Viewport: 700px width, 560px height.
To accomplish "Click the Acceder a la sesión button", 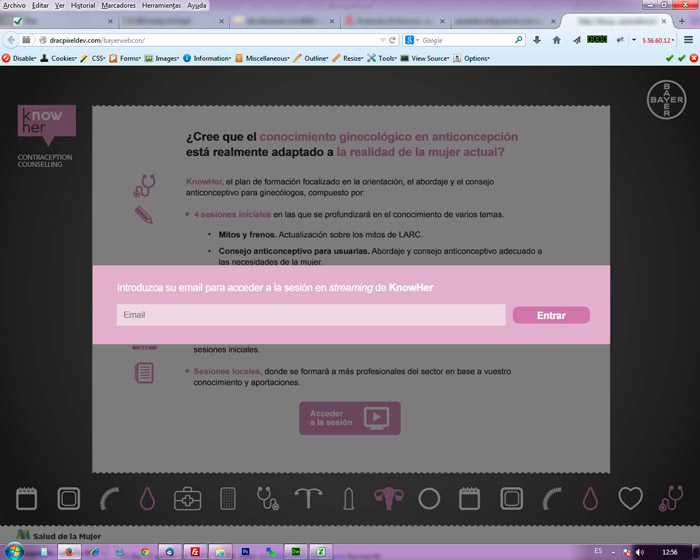I will [x=350, y=418].
